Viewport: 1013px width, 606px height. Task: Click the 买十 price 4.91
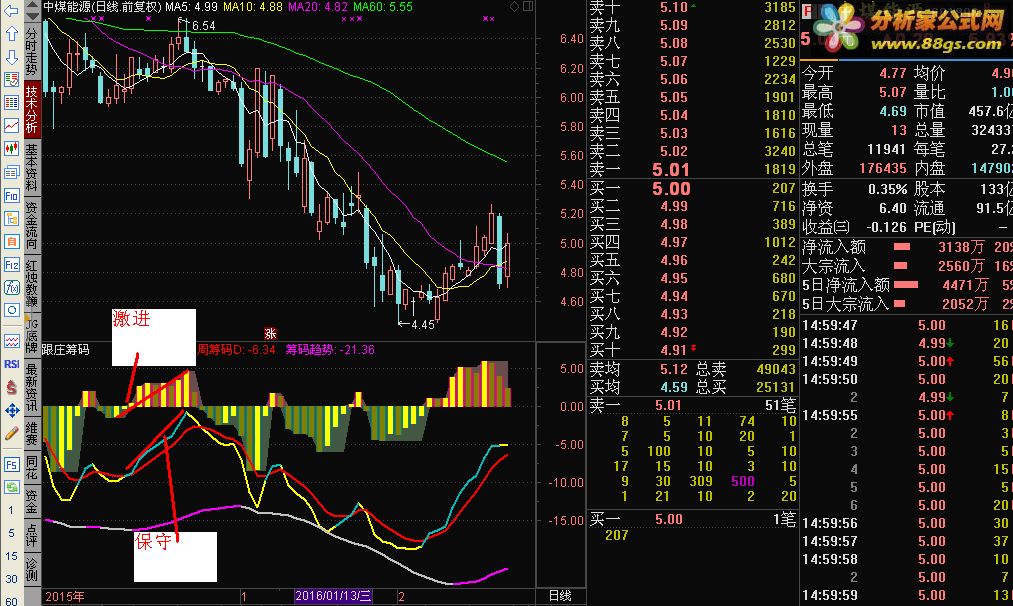674,350
